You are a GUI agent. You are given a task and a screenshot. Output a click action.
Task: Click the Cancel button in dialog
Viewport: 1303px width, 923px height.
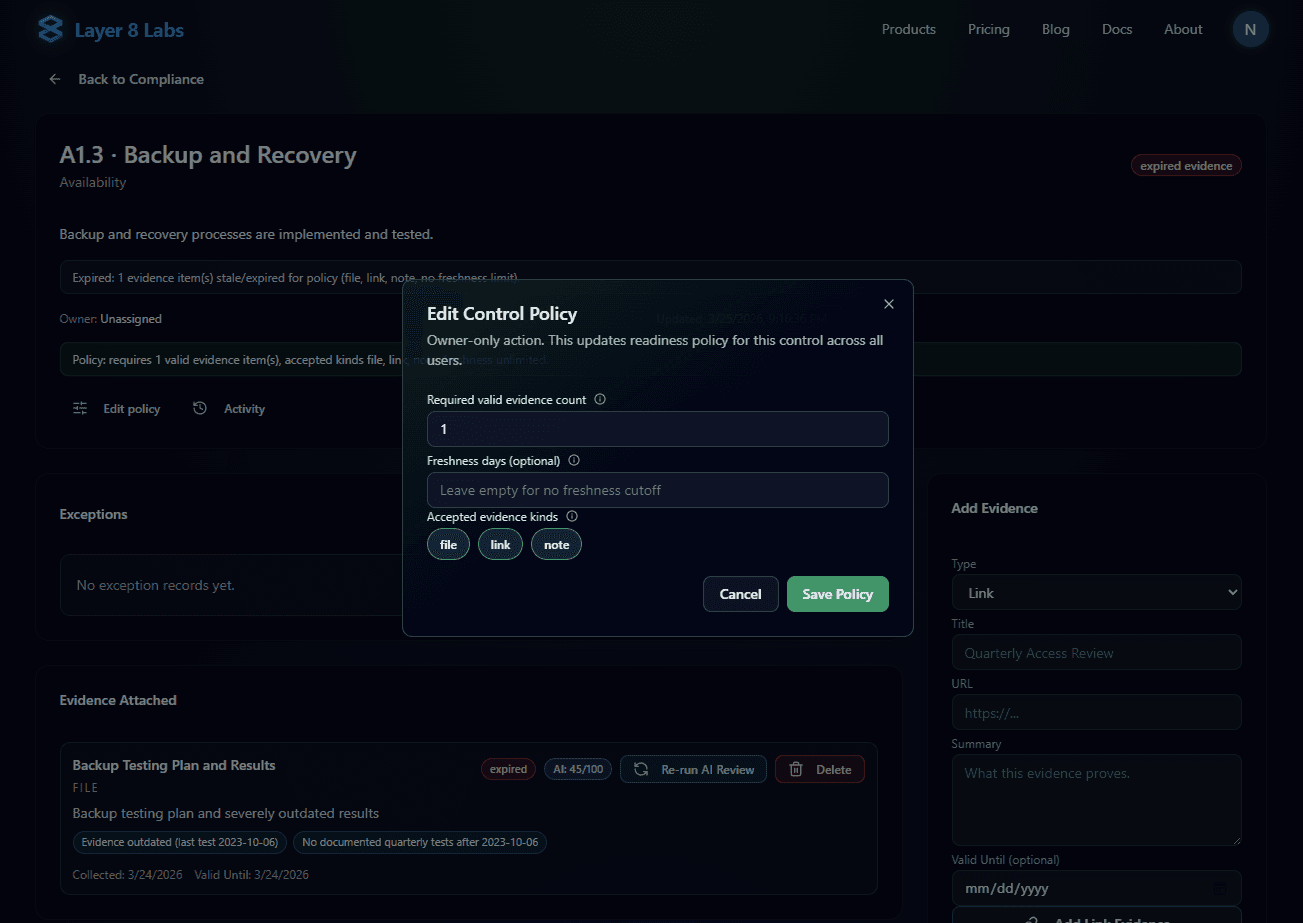pyautogui.click(x=741, y=594)
